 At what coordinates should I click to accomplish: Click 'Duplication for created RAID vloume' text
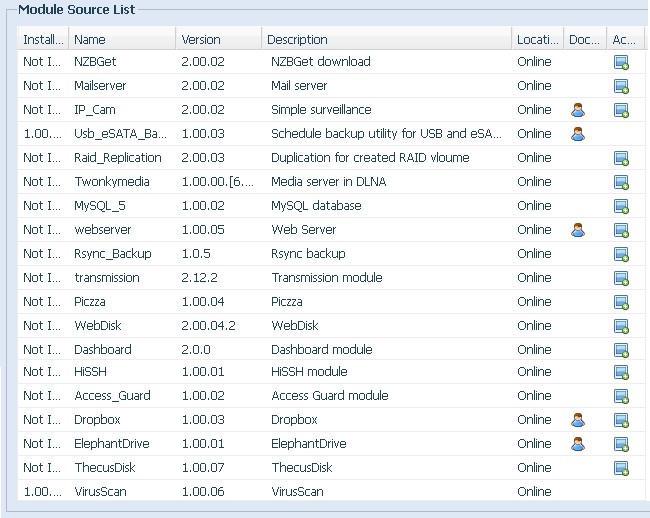370,158
